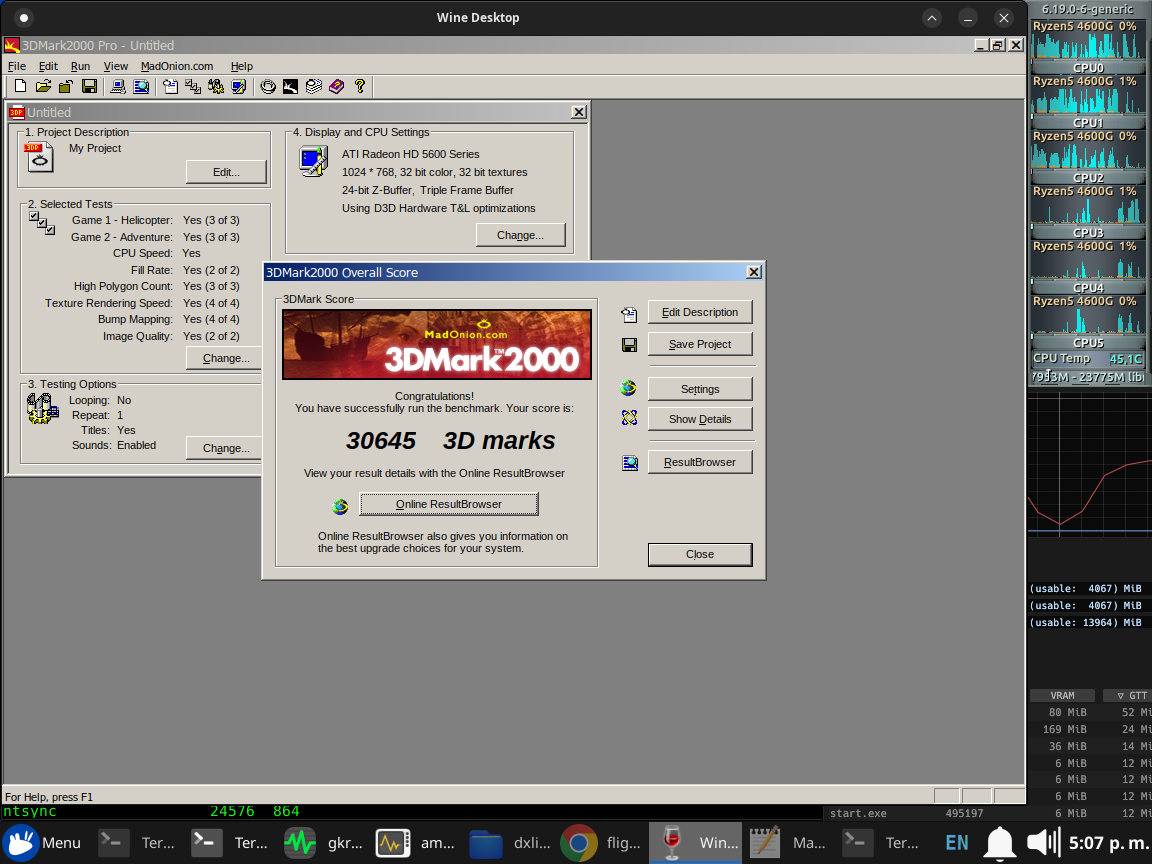The image size is (1152, 864).
Task: Click the atom icon beside Show Details
Action: tap(629, 418)
